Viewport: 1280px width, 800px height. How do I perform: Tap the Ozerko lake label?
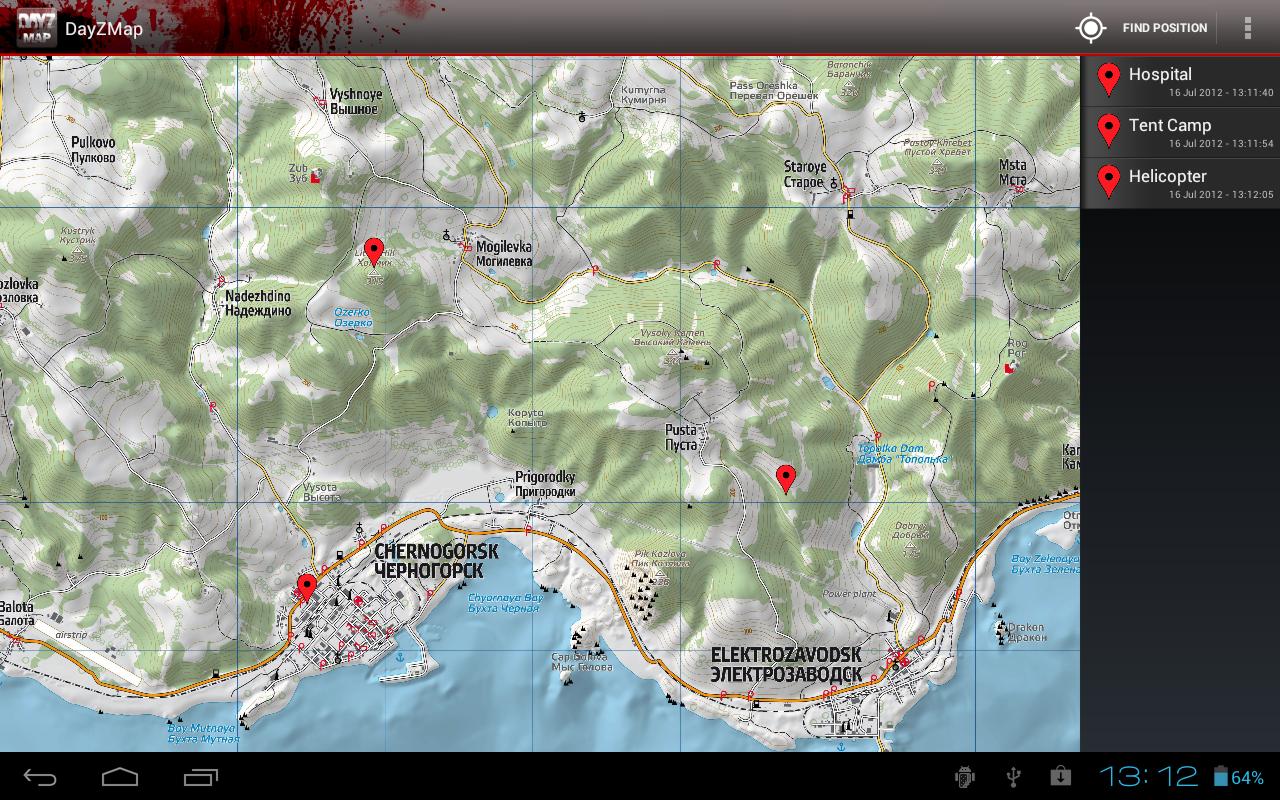(352, 318)
